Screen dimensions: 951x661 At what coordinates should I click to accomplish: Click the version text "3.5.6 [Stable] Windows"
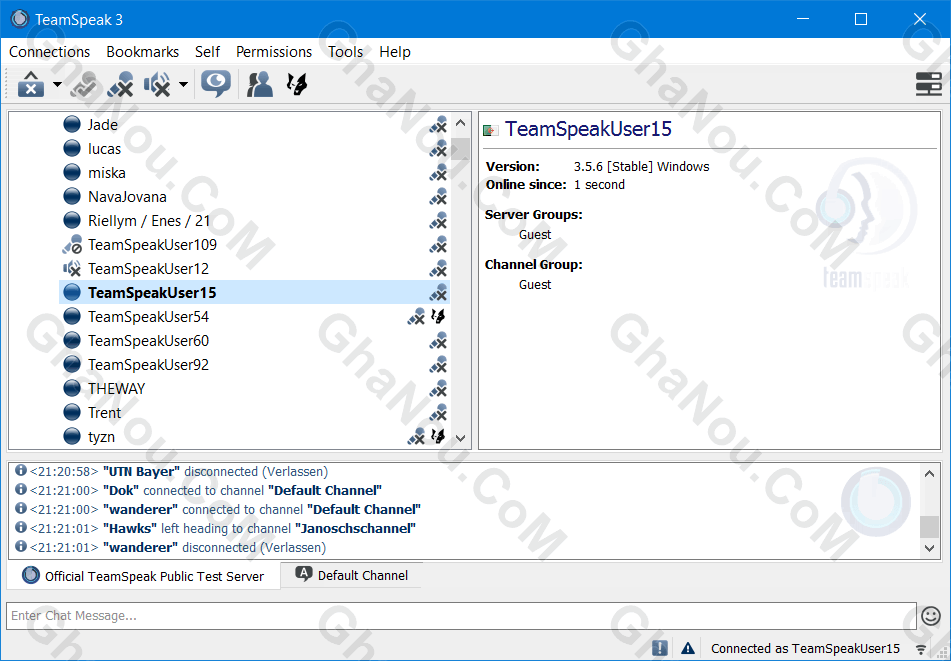(642, 167)
